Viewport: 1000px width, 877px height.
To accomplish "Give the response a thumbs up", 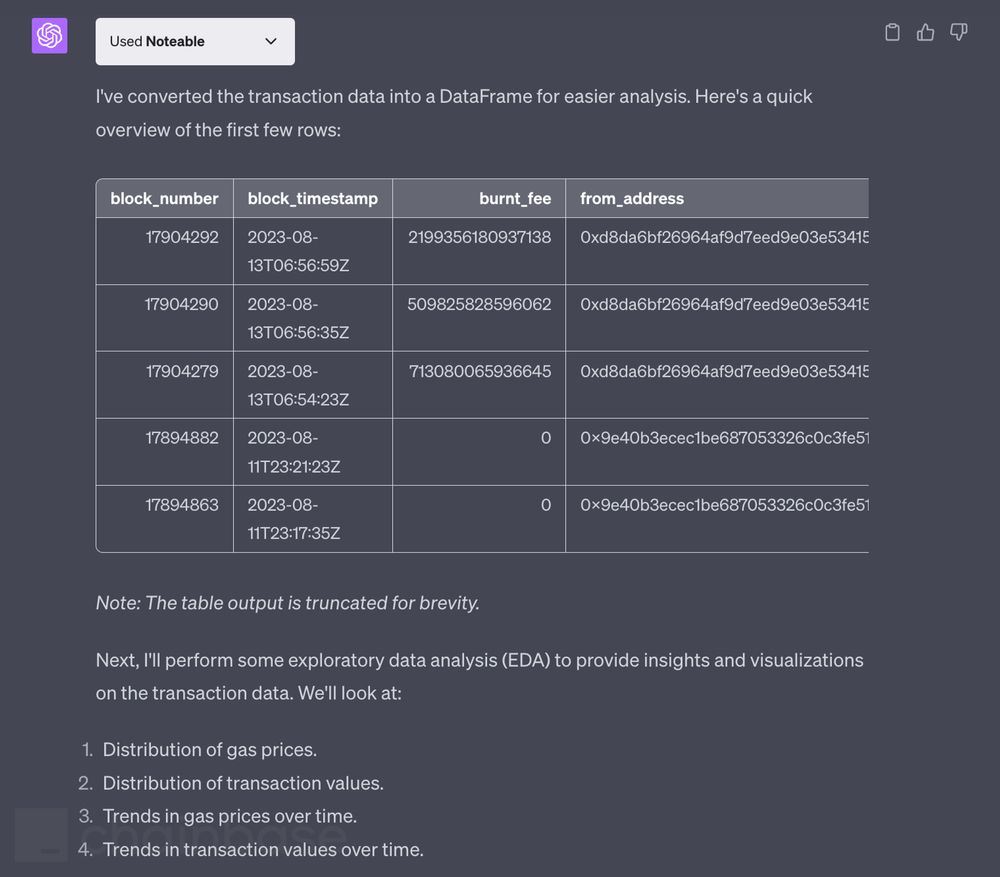I will coord(926,33).
